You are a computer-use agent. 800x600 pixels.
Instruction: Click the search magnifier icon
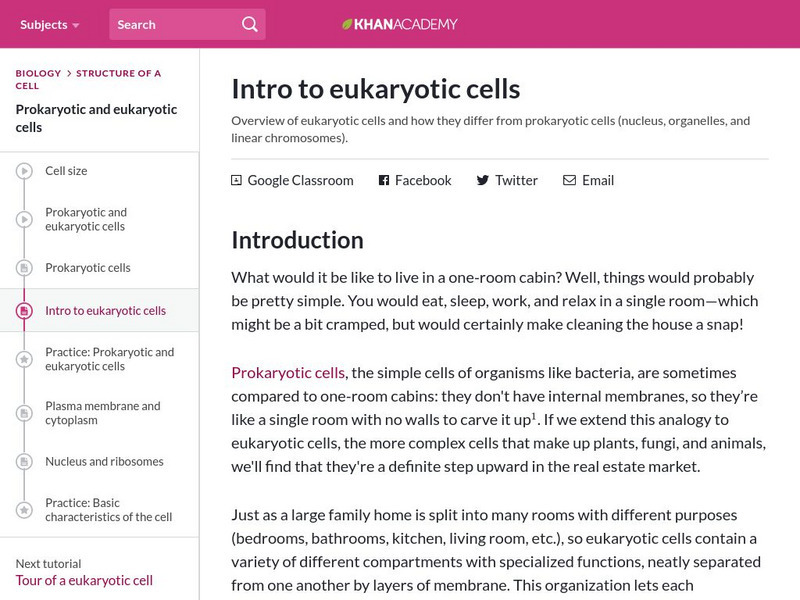[250, 24]
